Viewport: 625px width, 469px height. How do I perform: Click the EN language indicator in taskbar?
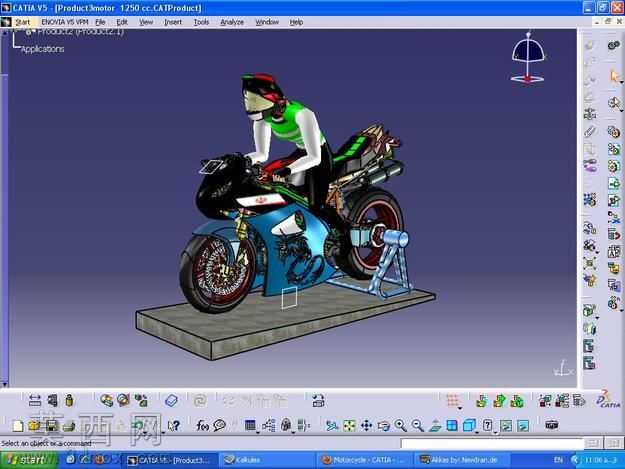point(558,460)
